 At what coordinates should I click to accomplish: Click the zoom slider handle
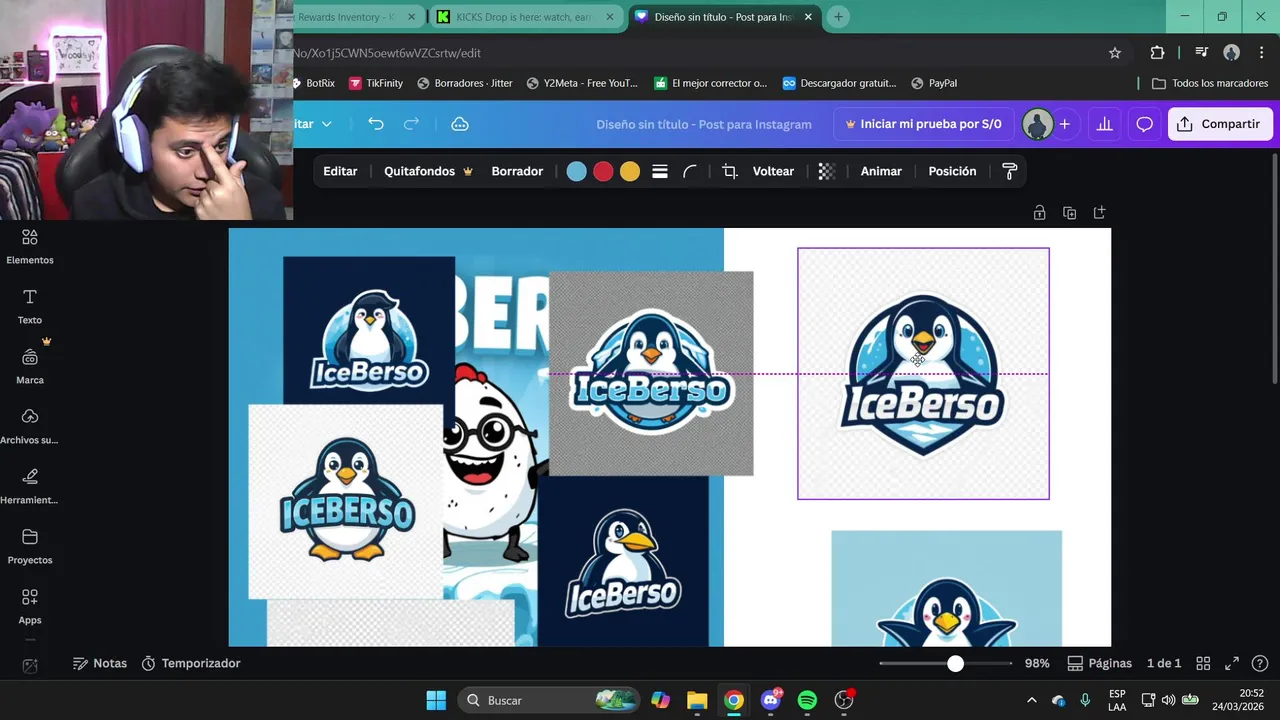(x=955, y=663)
